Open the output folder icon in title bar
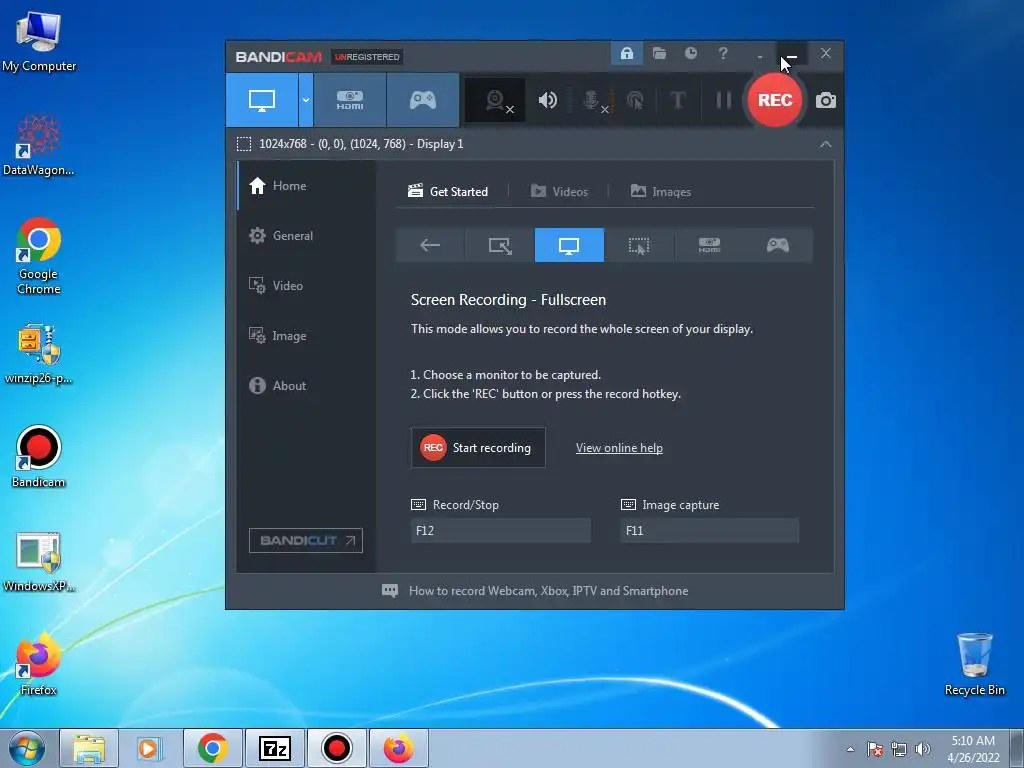Image resolution: width=1024 pixels, height=768 pixels. (x=659, y=54)
